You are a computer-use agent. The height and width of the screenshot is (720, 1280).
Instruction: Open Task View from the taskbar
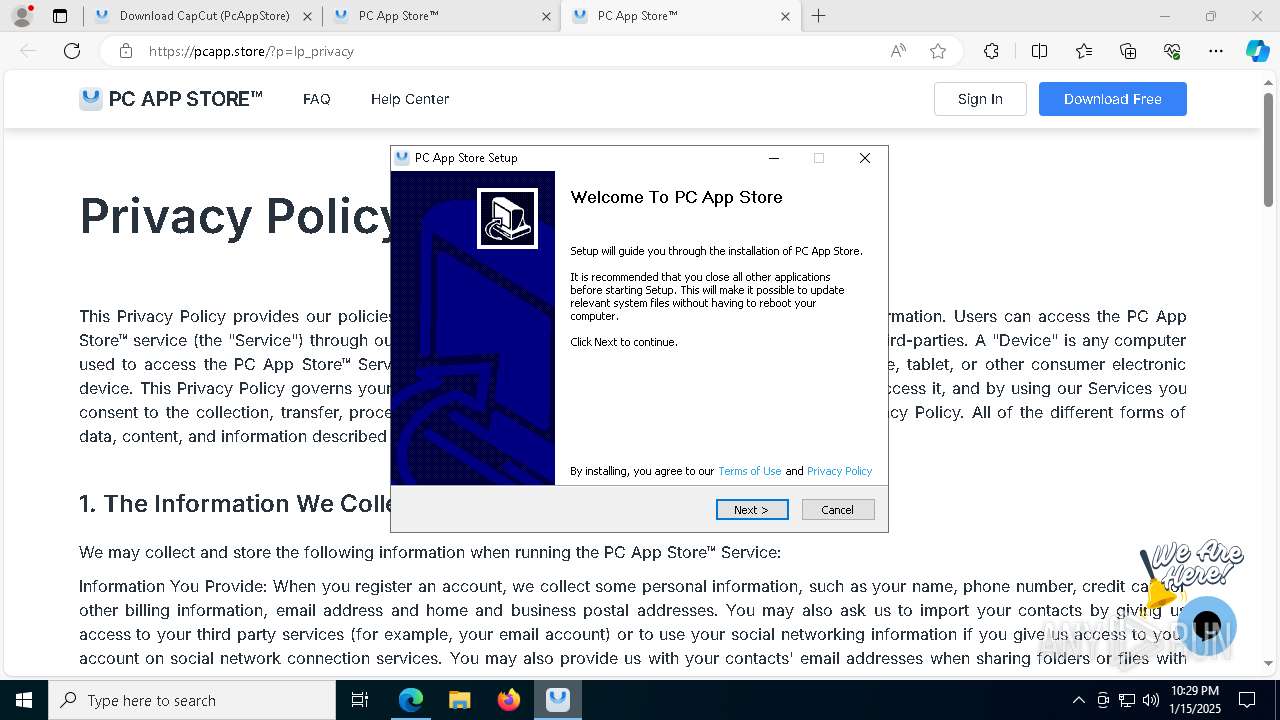360,700
